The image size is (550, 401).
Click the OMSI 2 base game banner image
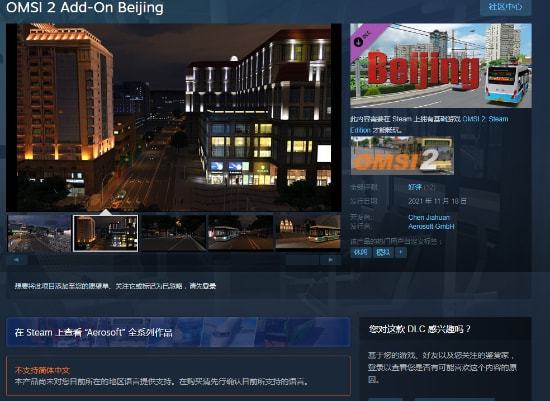(x=402, y=156)
